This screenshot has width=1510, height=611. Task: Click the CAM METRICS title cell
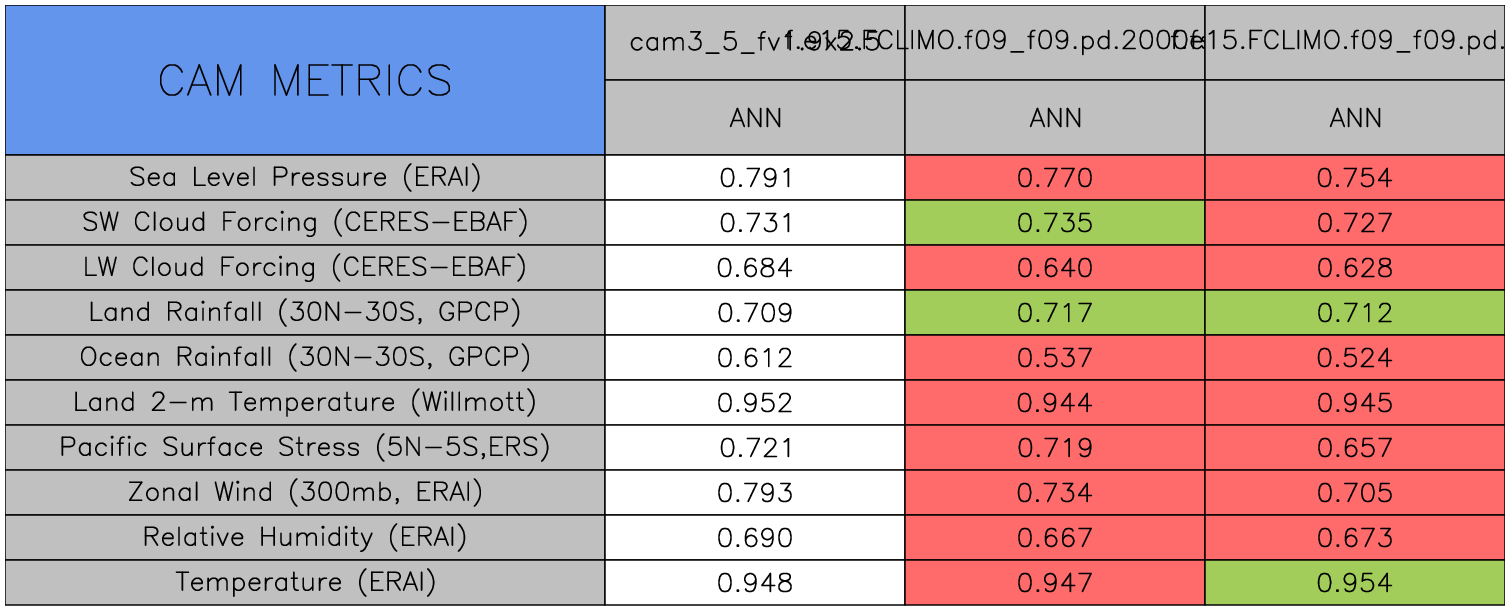(x=305, y=81)
